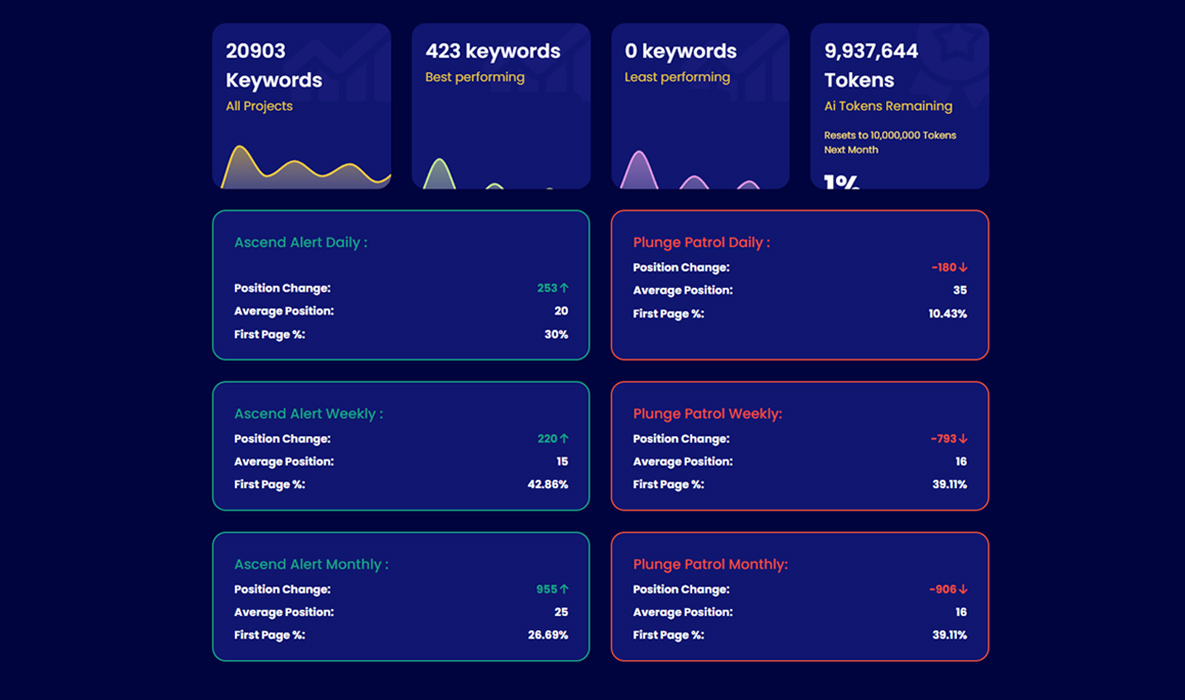1185x700 pixels.
Task: Click the green up arrow in Ascend Alert Daily
Action: click(565, 288)
